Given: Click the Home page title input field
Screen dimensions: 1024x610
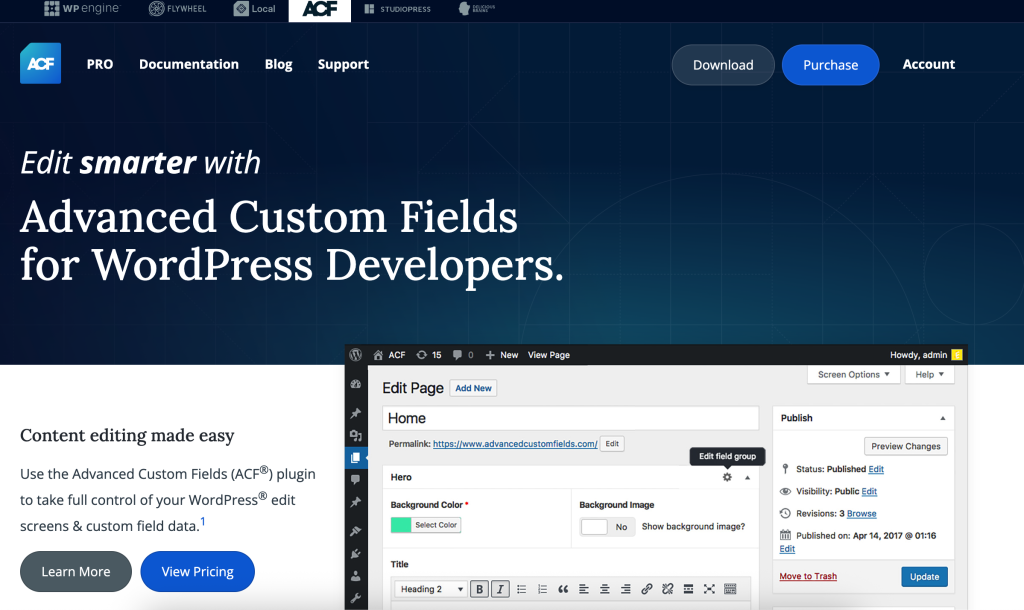Looking at the screenshot, I should point(570,418).
